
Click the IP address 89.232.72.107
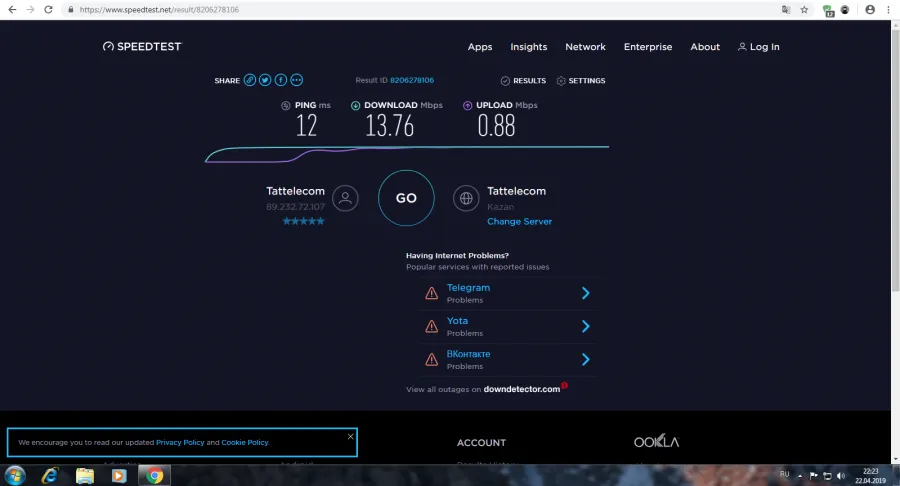[x=296, y=207]
